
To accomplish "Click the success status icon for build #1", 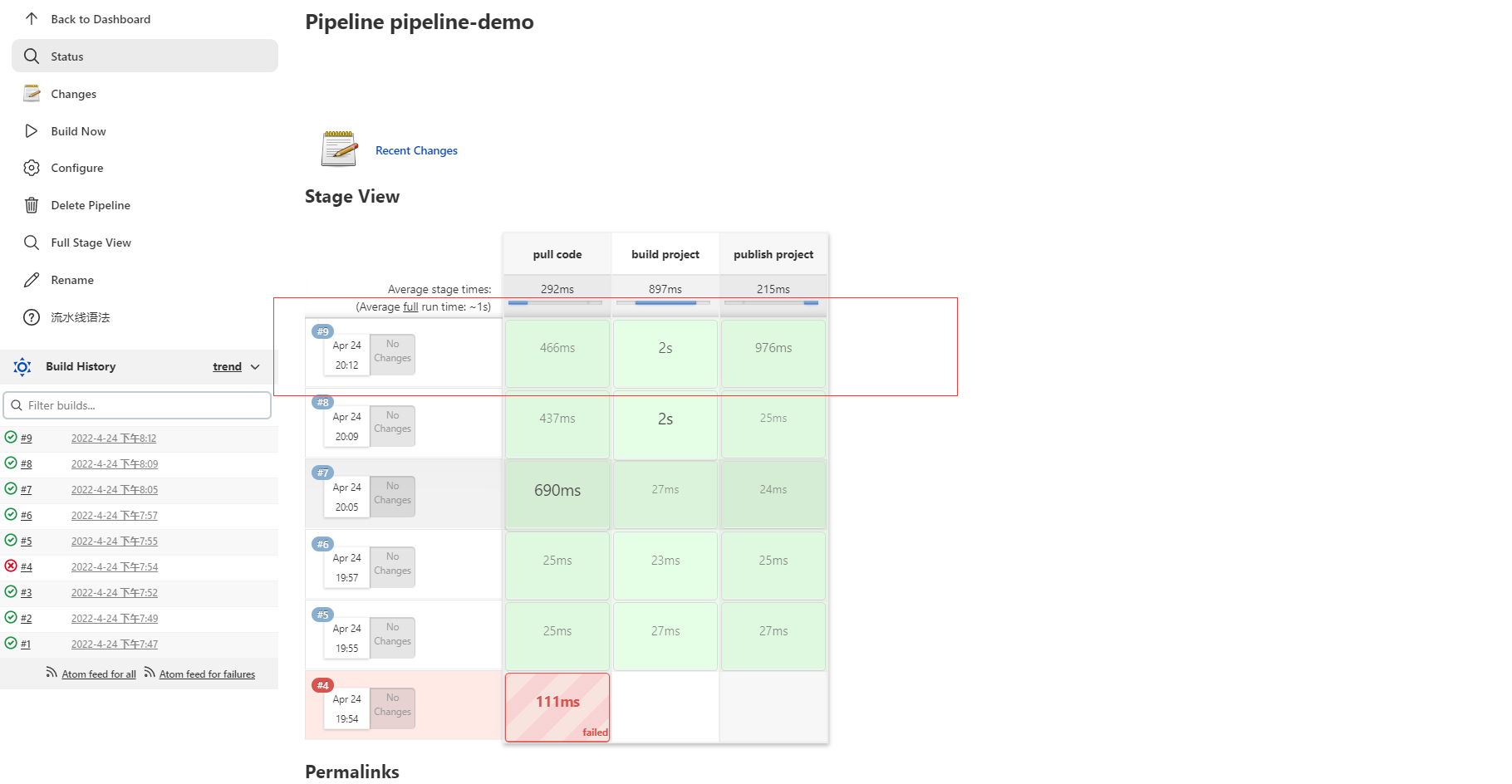I will coord(11,643).
